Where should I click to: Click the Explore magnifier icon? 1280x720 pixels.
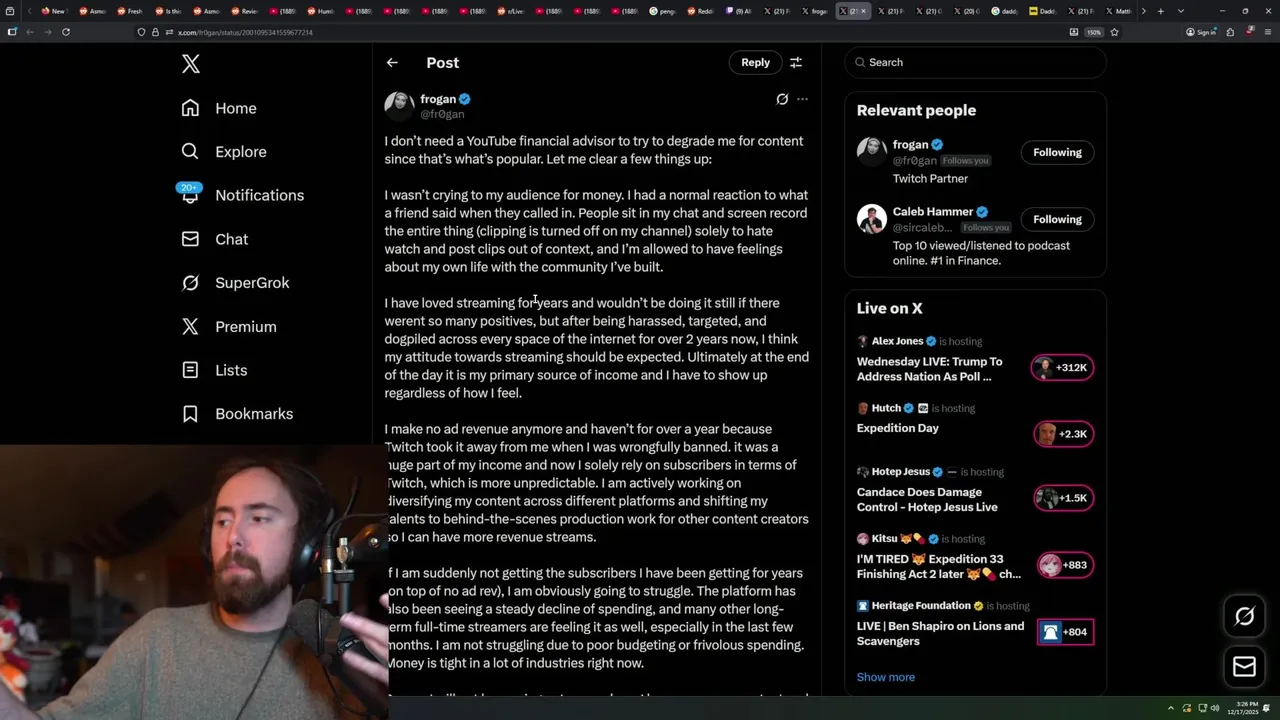(190, 151)
